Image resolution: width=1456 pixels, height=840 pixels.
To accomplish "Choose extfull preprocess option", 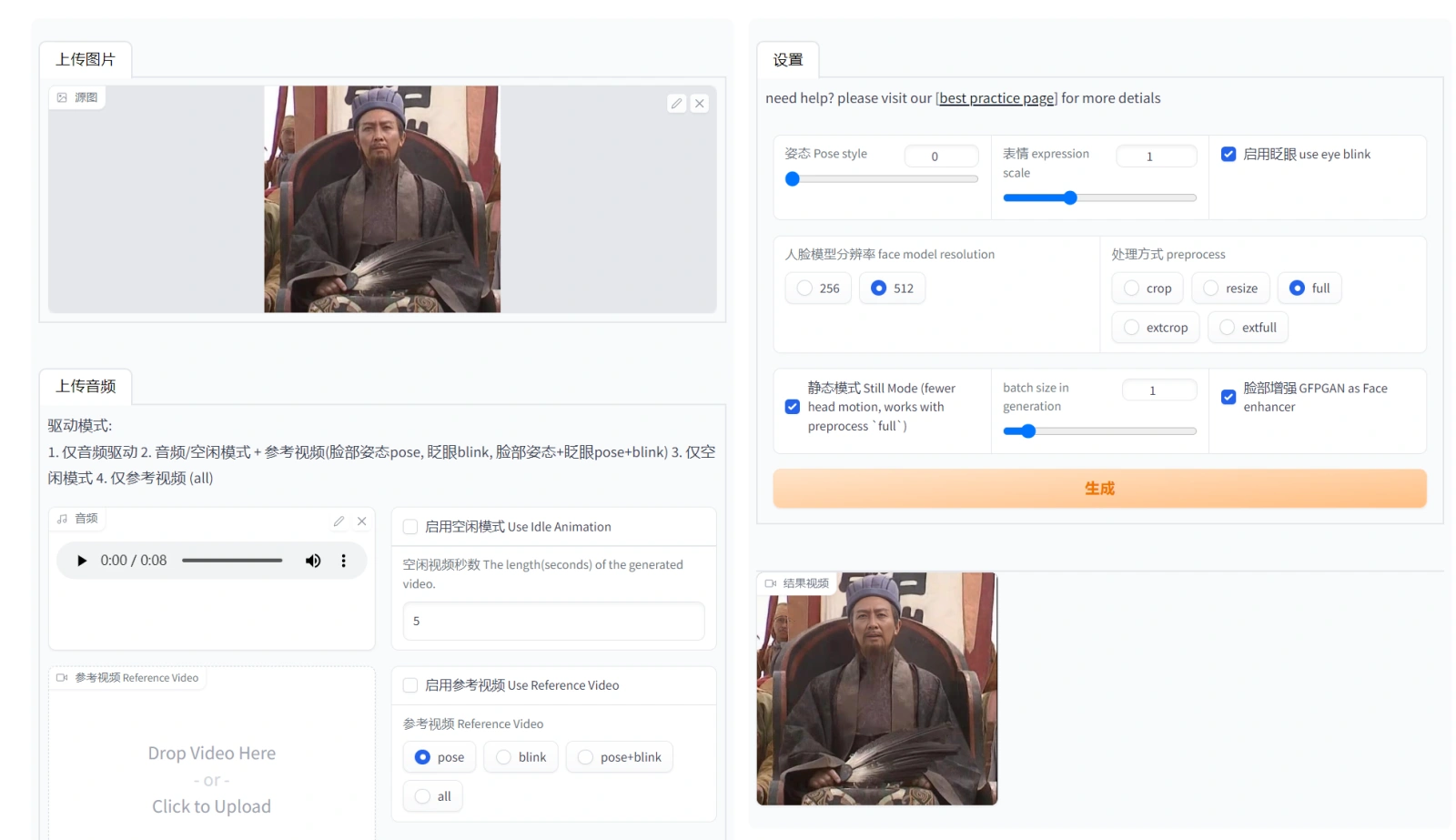I will pyautogui.click(x=1248, y=328).
